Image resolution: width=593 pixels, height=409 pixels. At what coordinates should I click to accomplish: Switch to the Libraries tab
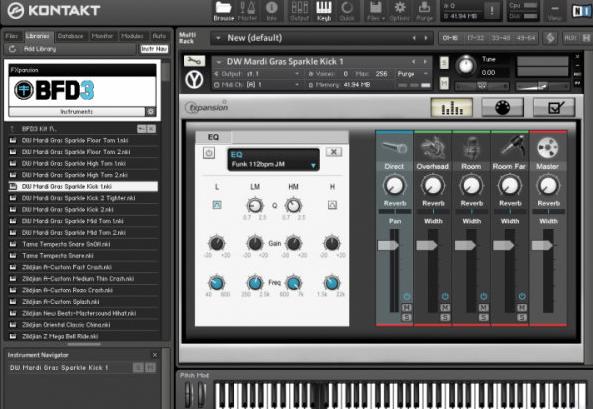point(37,36)
